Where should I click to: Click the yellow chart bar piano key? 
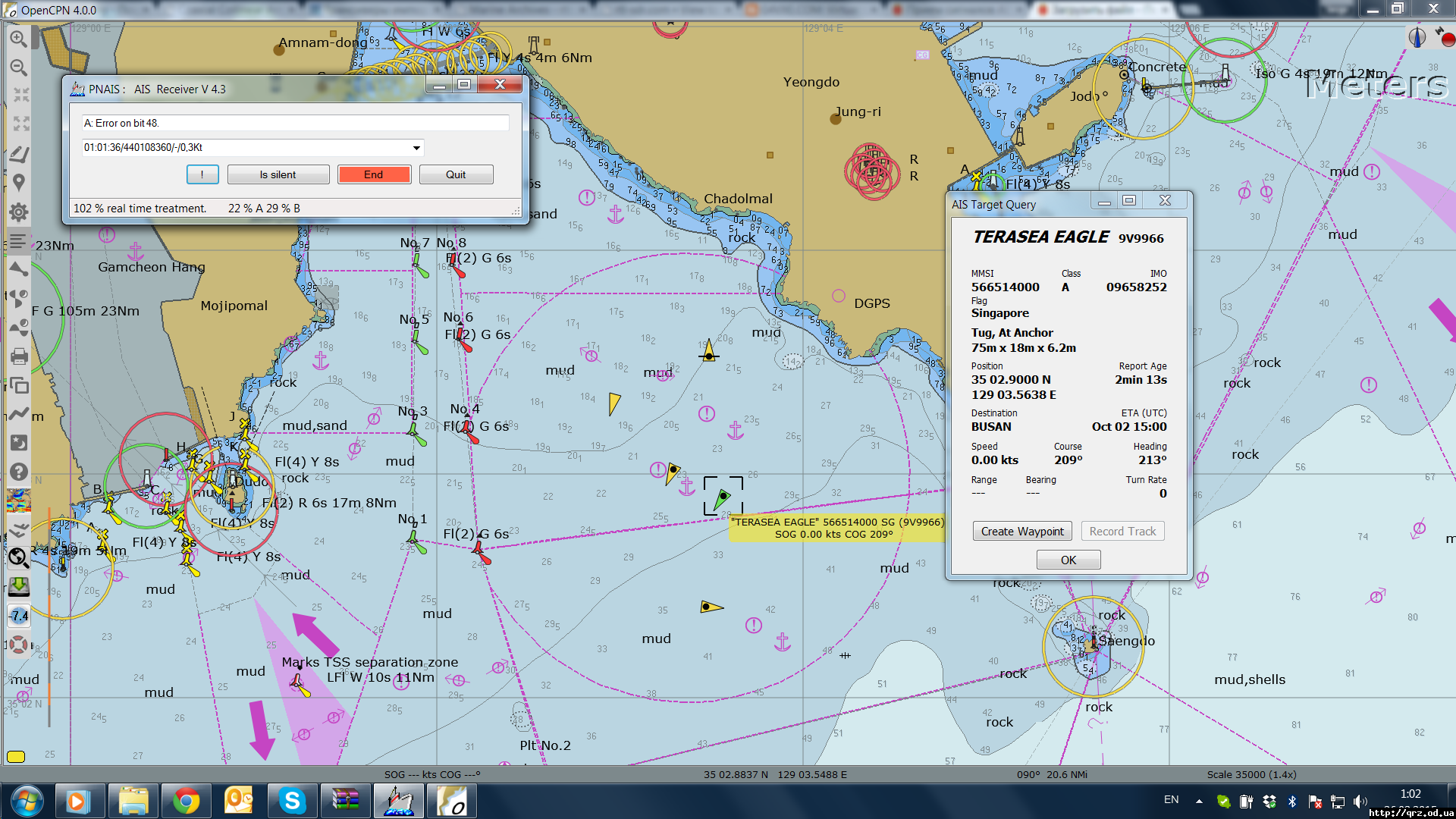point(15,756)
